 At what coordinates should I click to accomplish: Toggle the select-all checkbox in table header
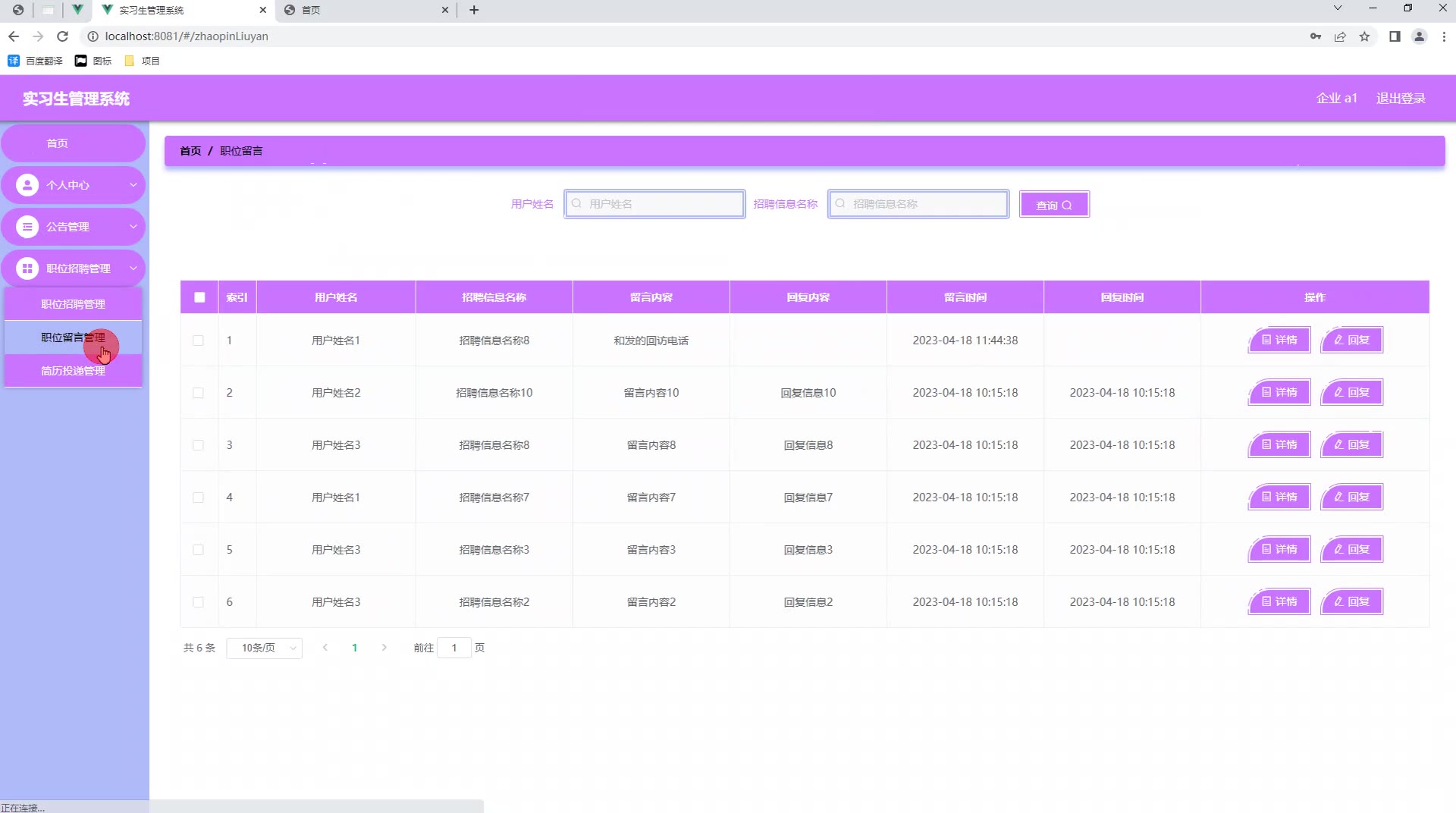tap(199, 297)
